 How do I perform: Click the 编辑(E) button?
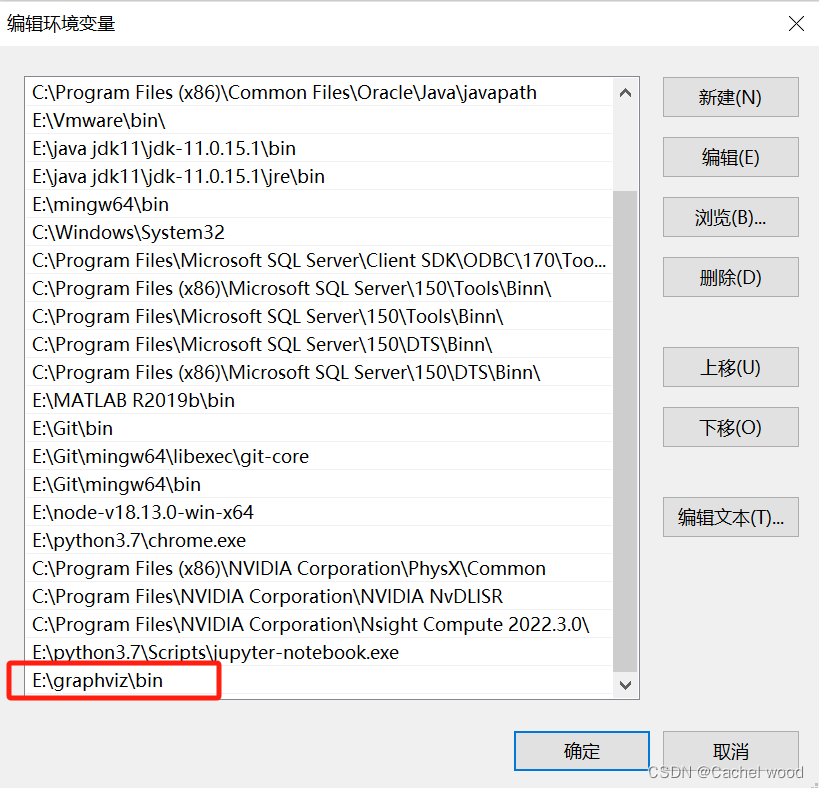click(x=730, y=157)
